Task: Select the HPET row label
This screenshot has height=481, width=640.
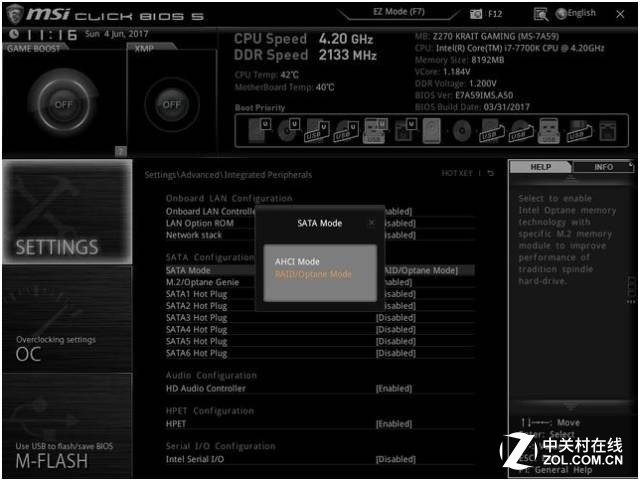Action: pos(176,424)
